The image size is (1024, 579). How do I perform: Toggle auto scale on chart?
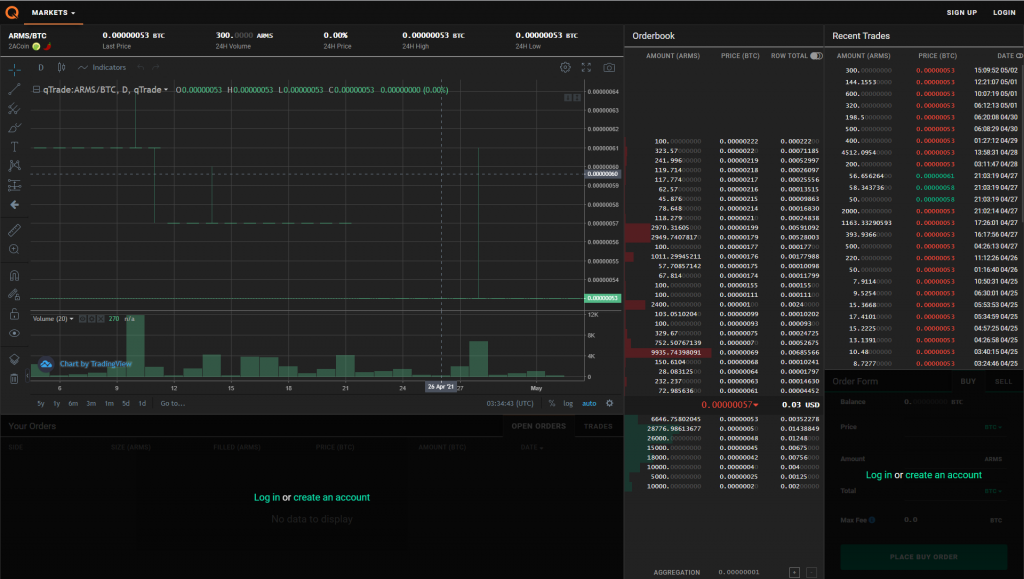point(589,403)
